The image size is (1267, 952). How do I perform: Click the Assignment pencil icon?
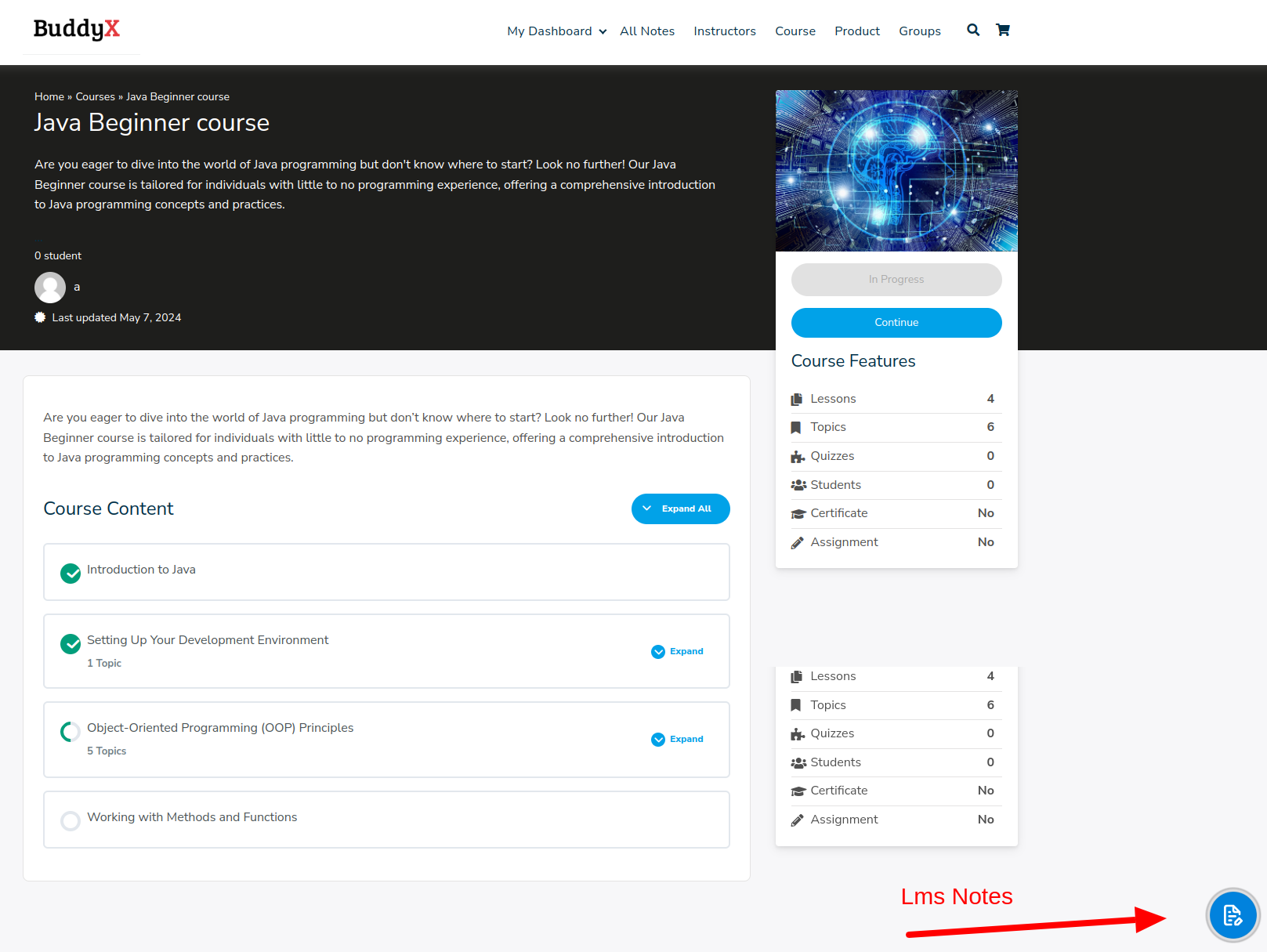pyautogui.click(x=797, y=543)
